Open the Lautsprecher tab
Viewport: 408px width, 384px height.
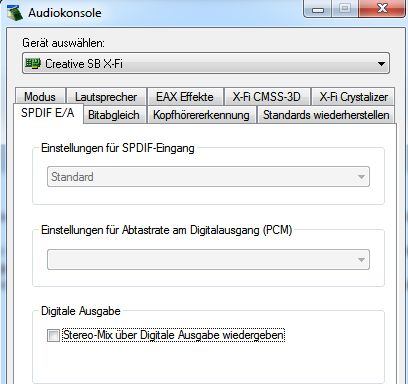pos(106,97)
